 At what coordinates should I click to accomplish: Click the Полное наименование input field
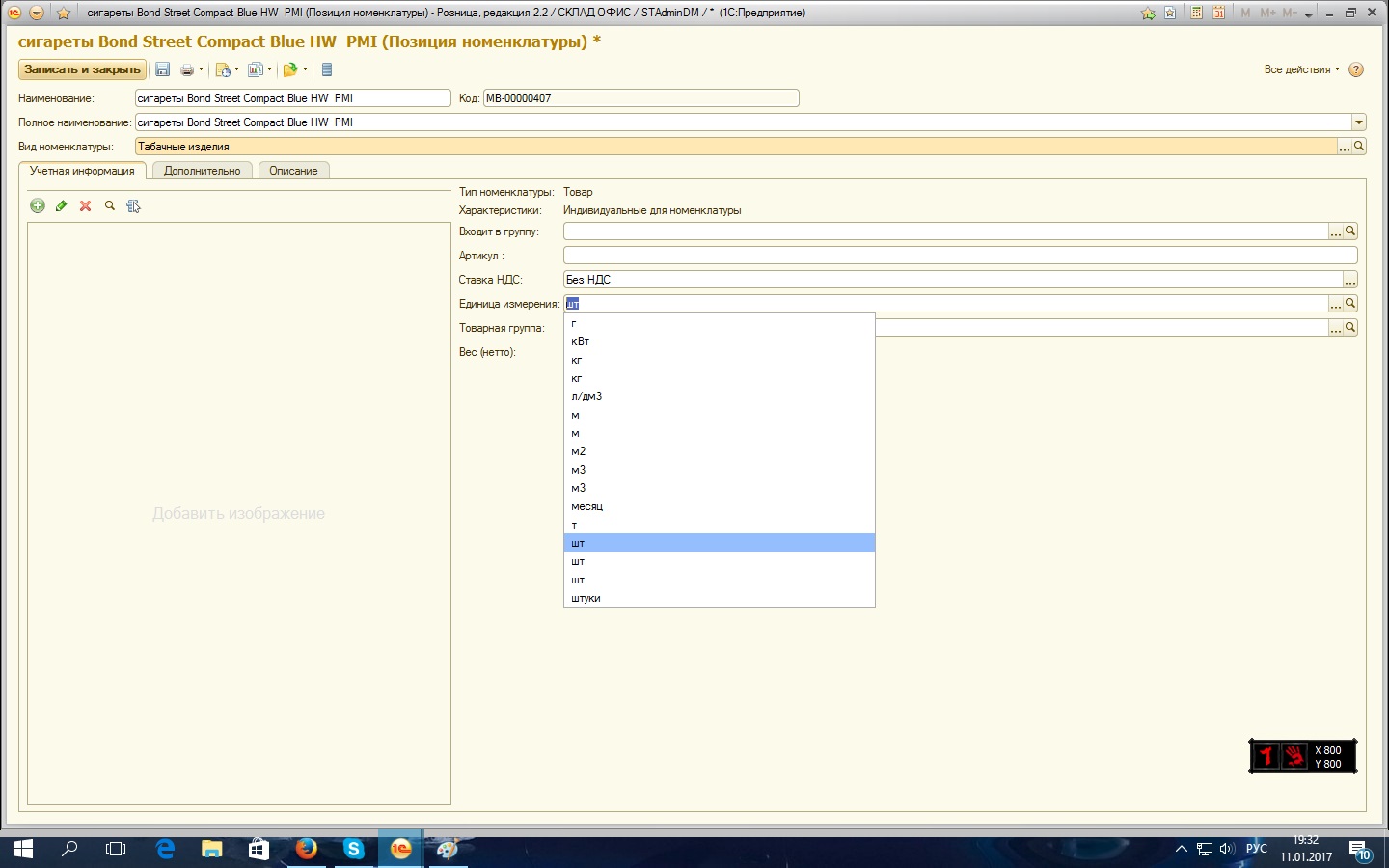tap(743, 122)
